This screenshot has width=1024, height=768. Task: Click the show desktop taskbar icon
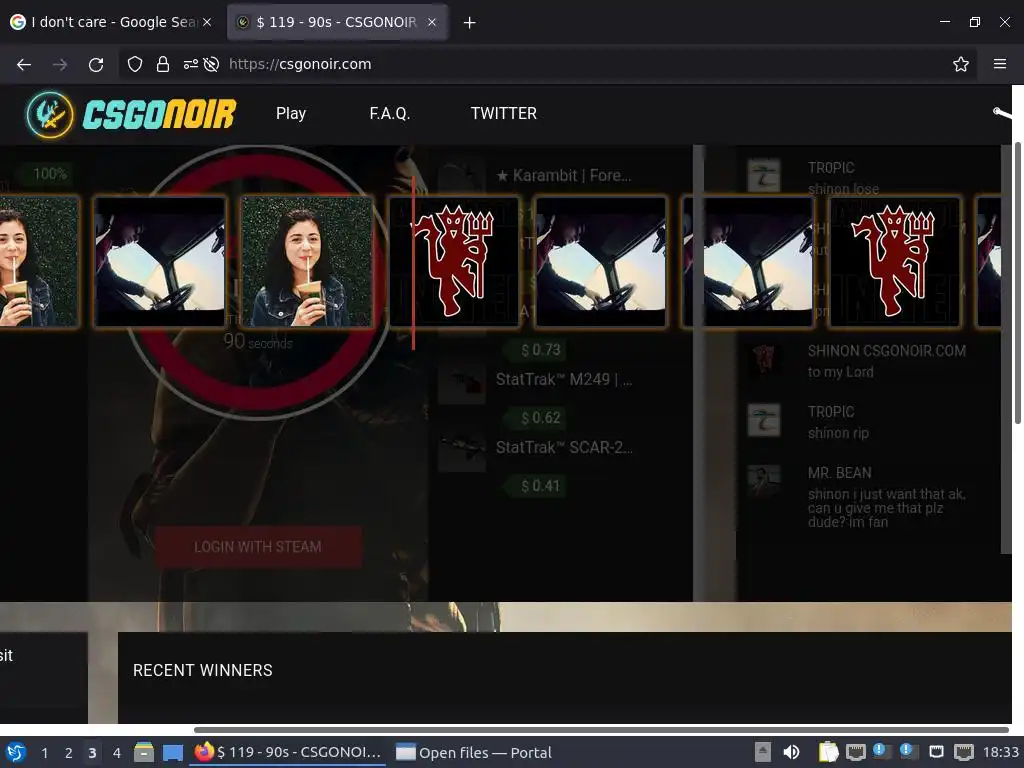coord(172,752)
